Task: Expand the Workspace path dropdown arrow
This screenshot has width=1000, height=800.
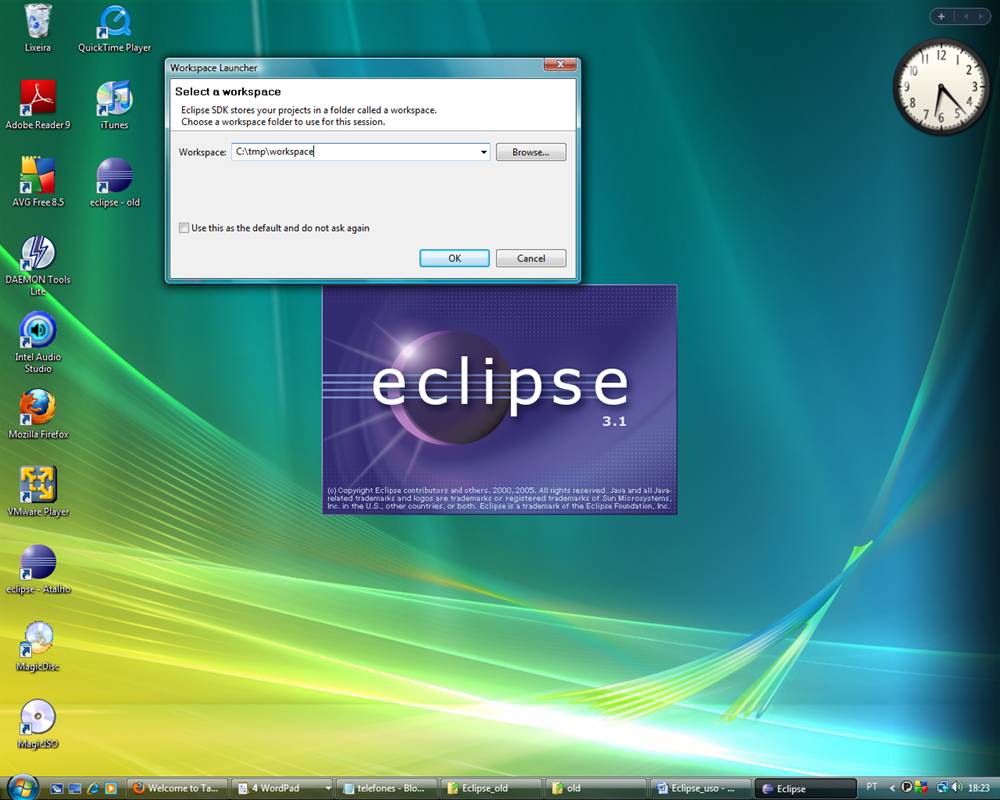Action: 483,152
